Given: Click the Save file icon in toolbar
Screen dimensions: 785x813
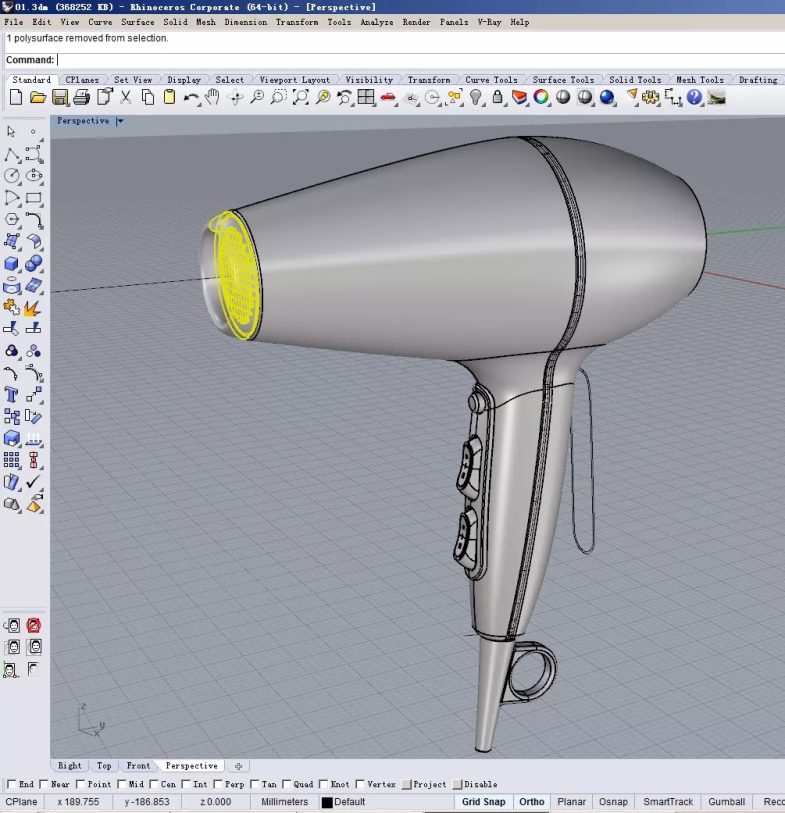Looking at the screenshot, I should (60, 97).
